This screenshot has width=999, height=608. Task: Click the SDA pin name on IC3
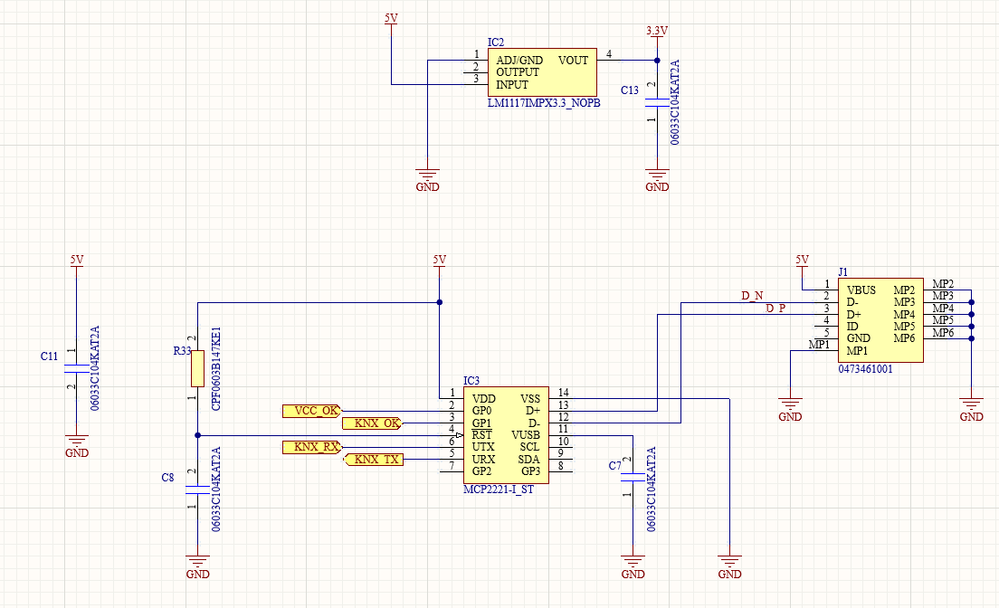point(529,460)
